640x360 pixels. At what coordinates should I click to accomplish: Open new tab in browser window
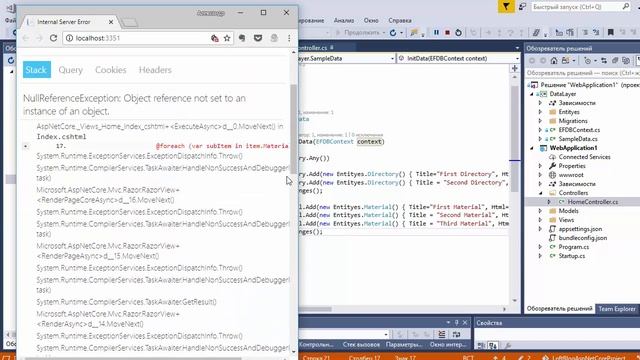130,22
